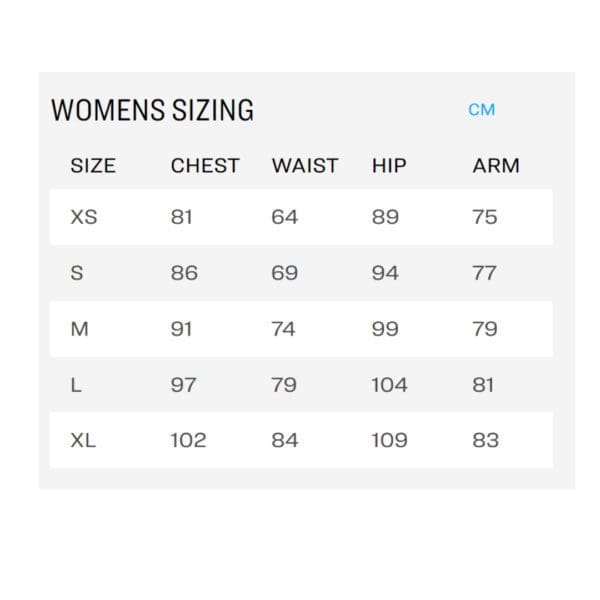Click XL chest value 102
This screenshot has height=600, width=600.
pyautogui.click(x=188, y=440)
